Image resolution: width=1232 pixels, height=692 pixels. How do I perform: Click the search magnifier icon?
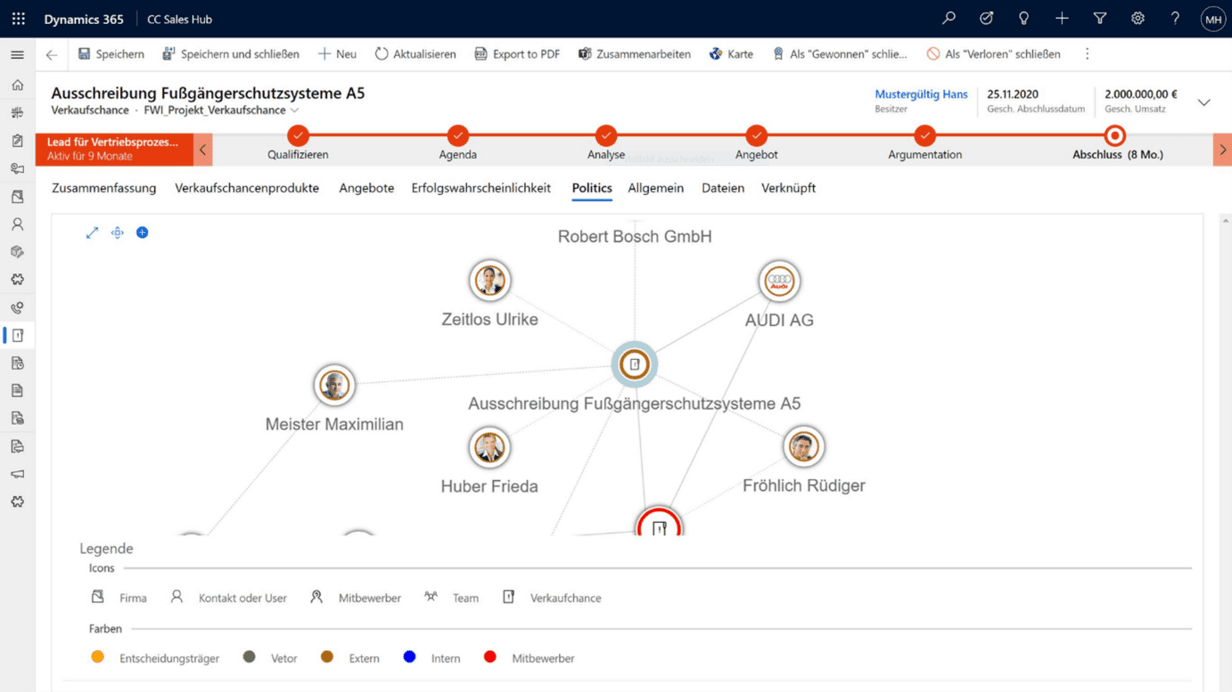[948, 19]
